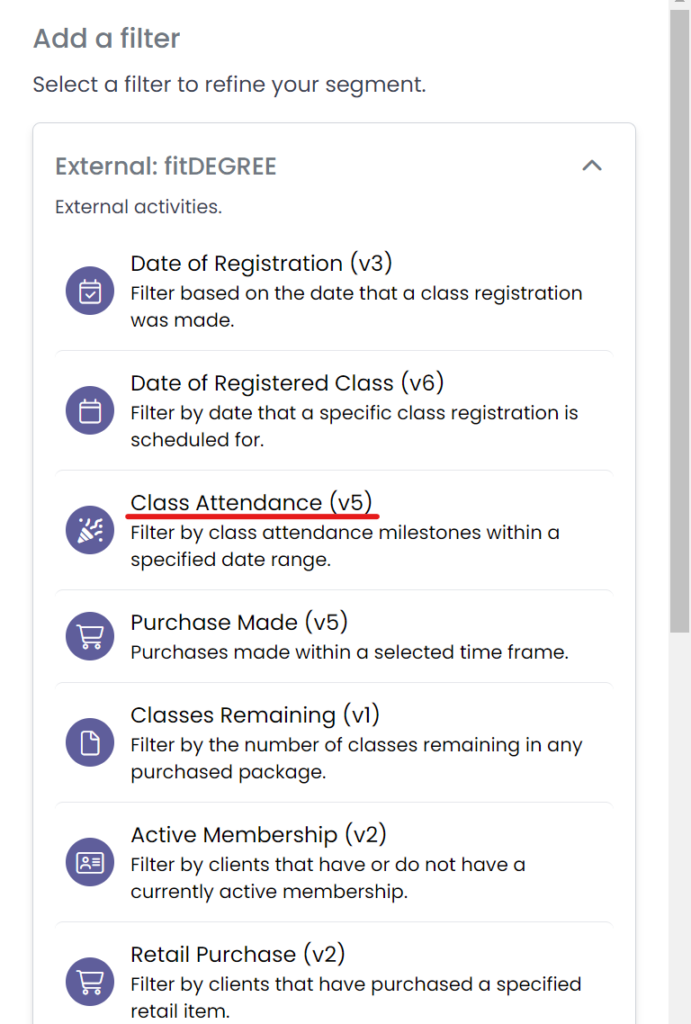Click the shopping cart icon beside Purchase Made

(x=90, y=637)
